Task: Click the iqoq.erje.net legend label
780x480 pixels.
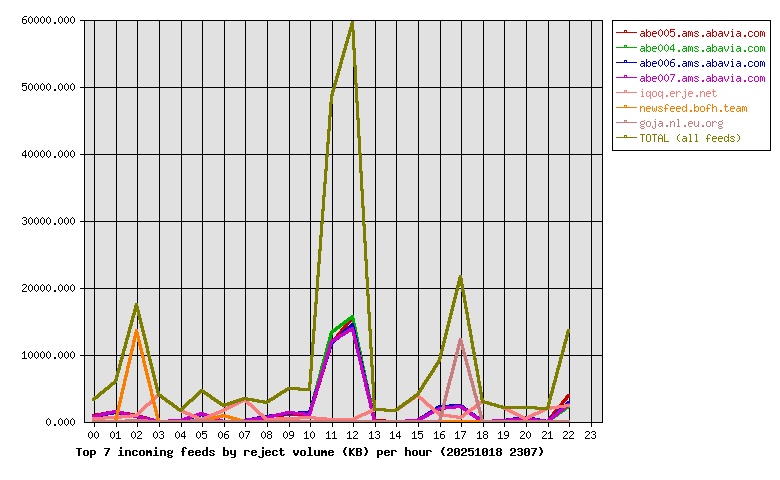Action: pos(678,94)
